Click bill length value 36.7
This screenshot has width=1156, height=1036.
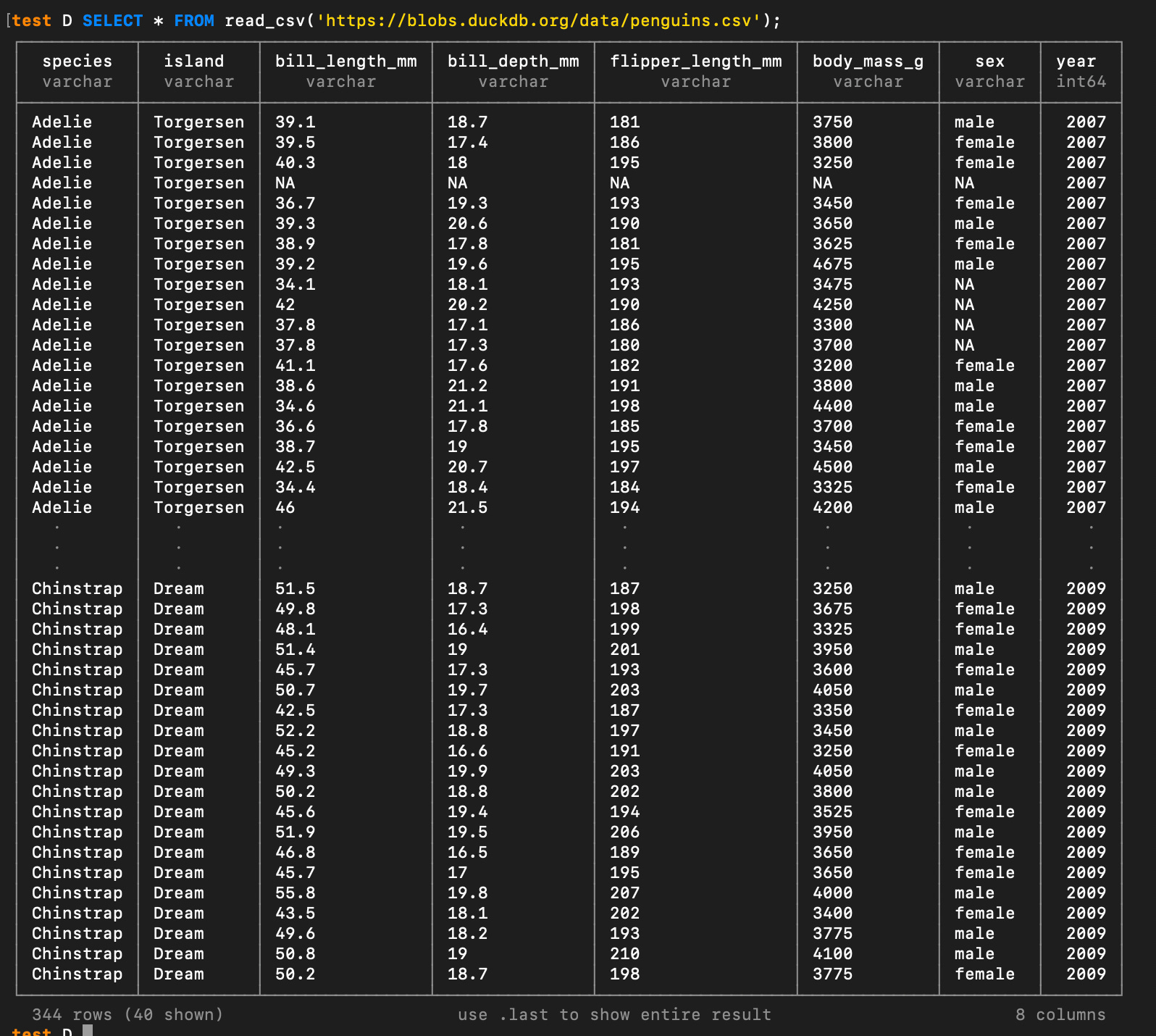coord(296,203)
